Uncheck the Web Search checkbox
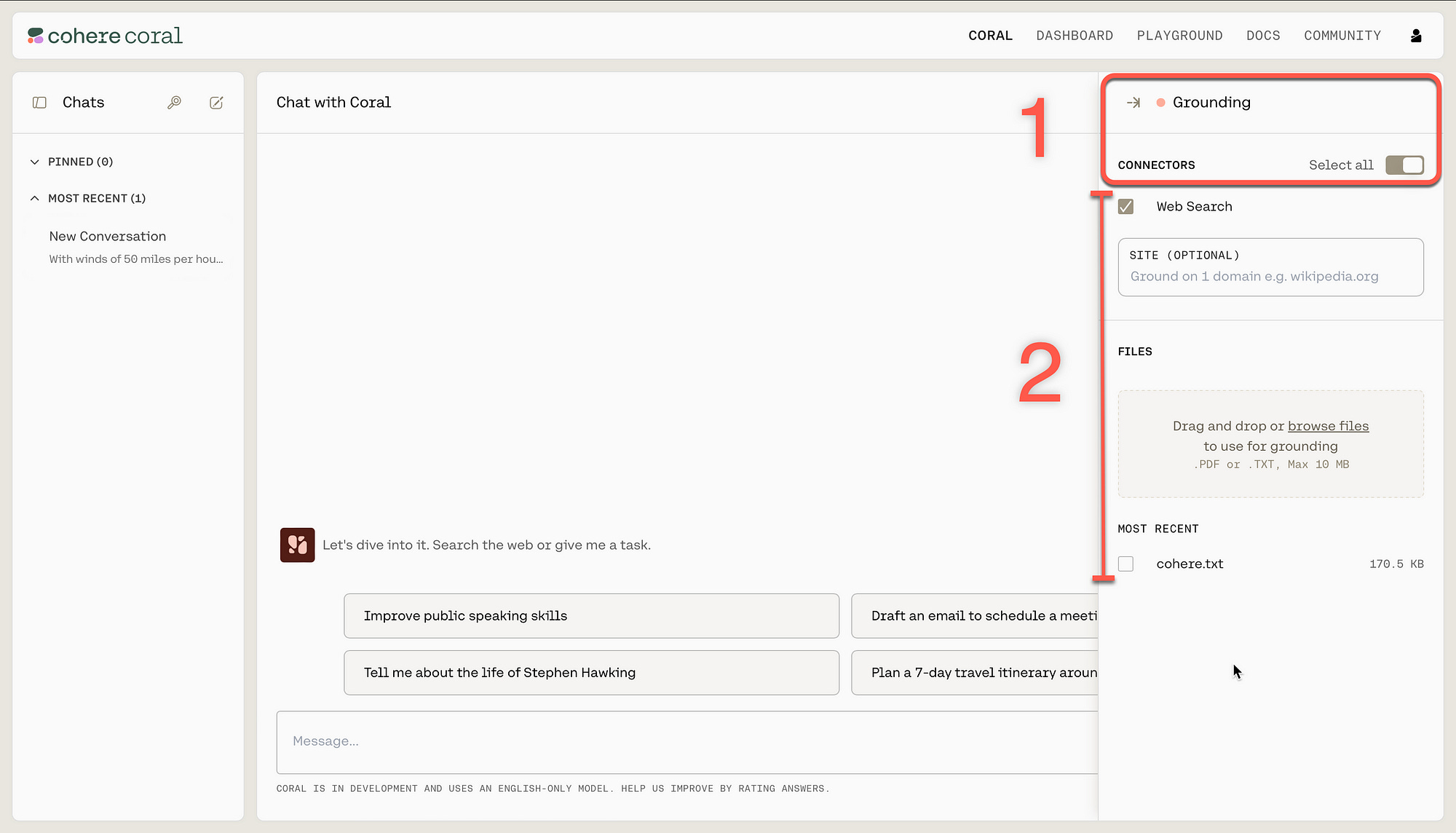Screen dimensions: 1456x833 1125,207
